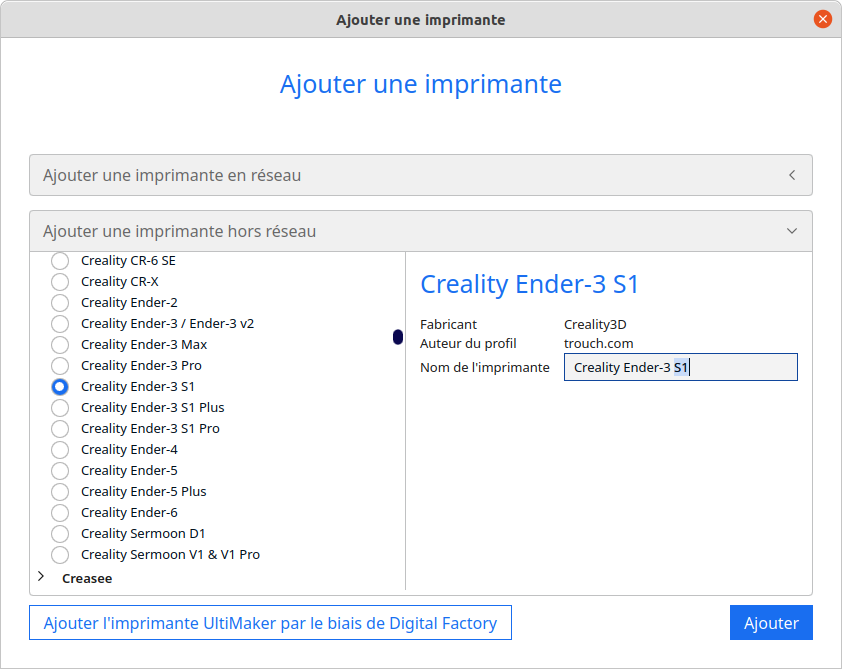Select the Creality Ender-3 S1 Plus radio
The image size is (842, 669).
click(60, 408)
